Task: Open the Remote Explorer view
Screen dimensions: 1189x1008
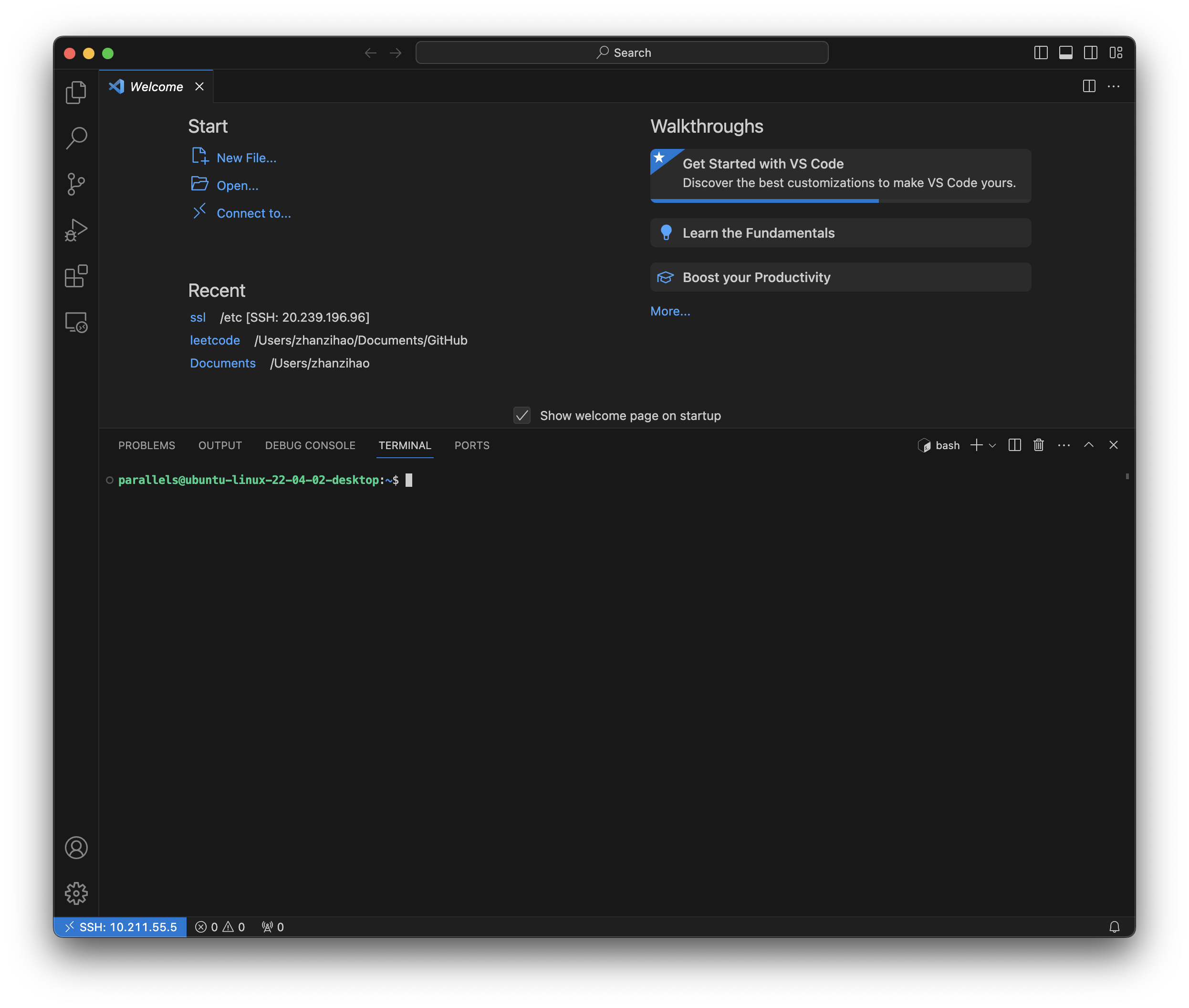Action: click(76, 322)
